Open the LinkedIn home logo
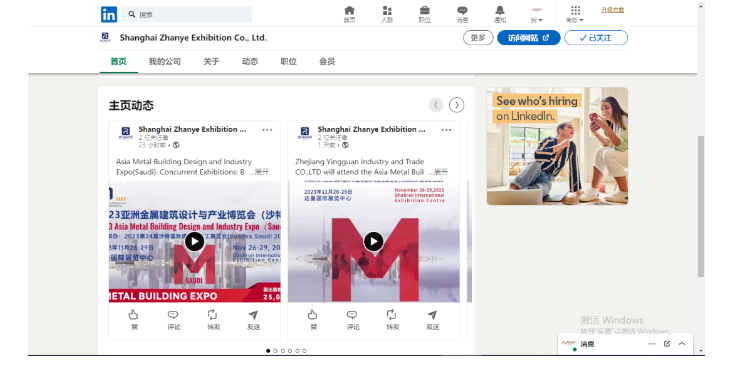 [x=109, y=14]
